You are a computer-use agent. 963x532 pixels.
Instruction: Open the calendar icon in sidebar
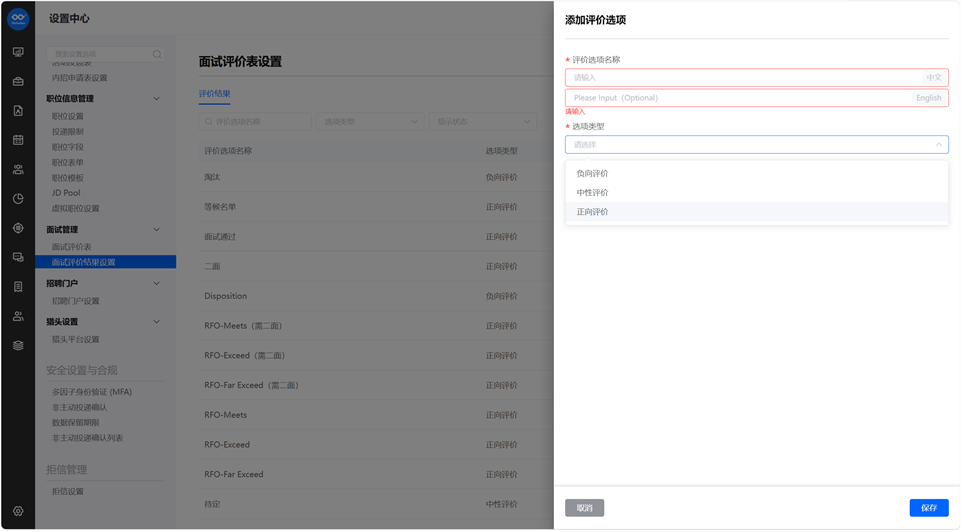coord(18,140)
